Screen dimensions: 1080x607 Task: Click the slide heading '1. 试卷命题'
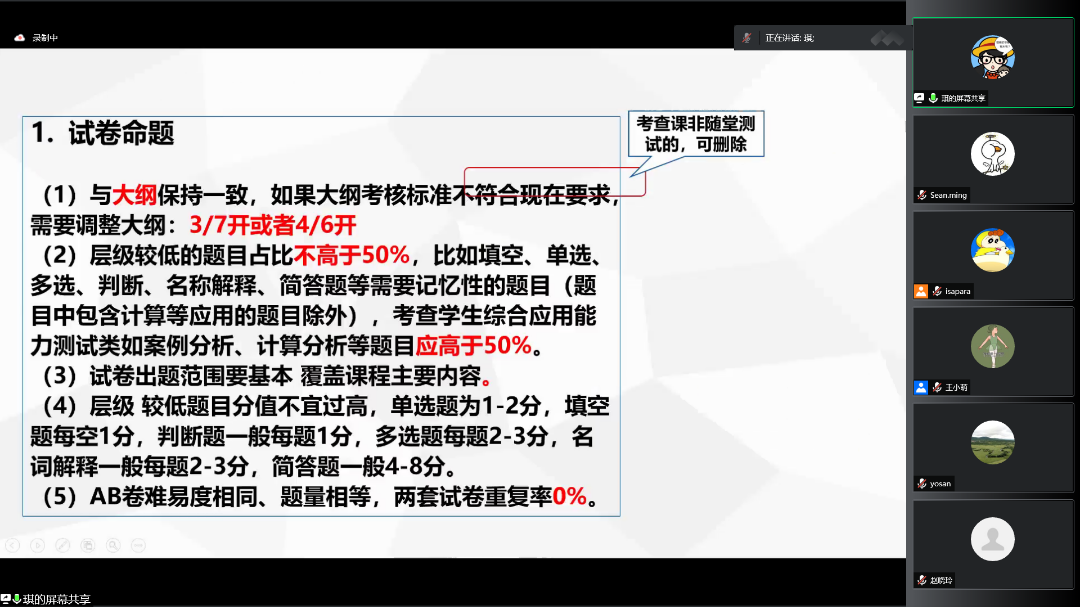point(103,133)
